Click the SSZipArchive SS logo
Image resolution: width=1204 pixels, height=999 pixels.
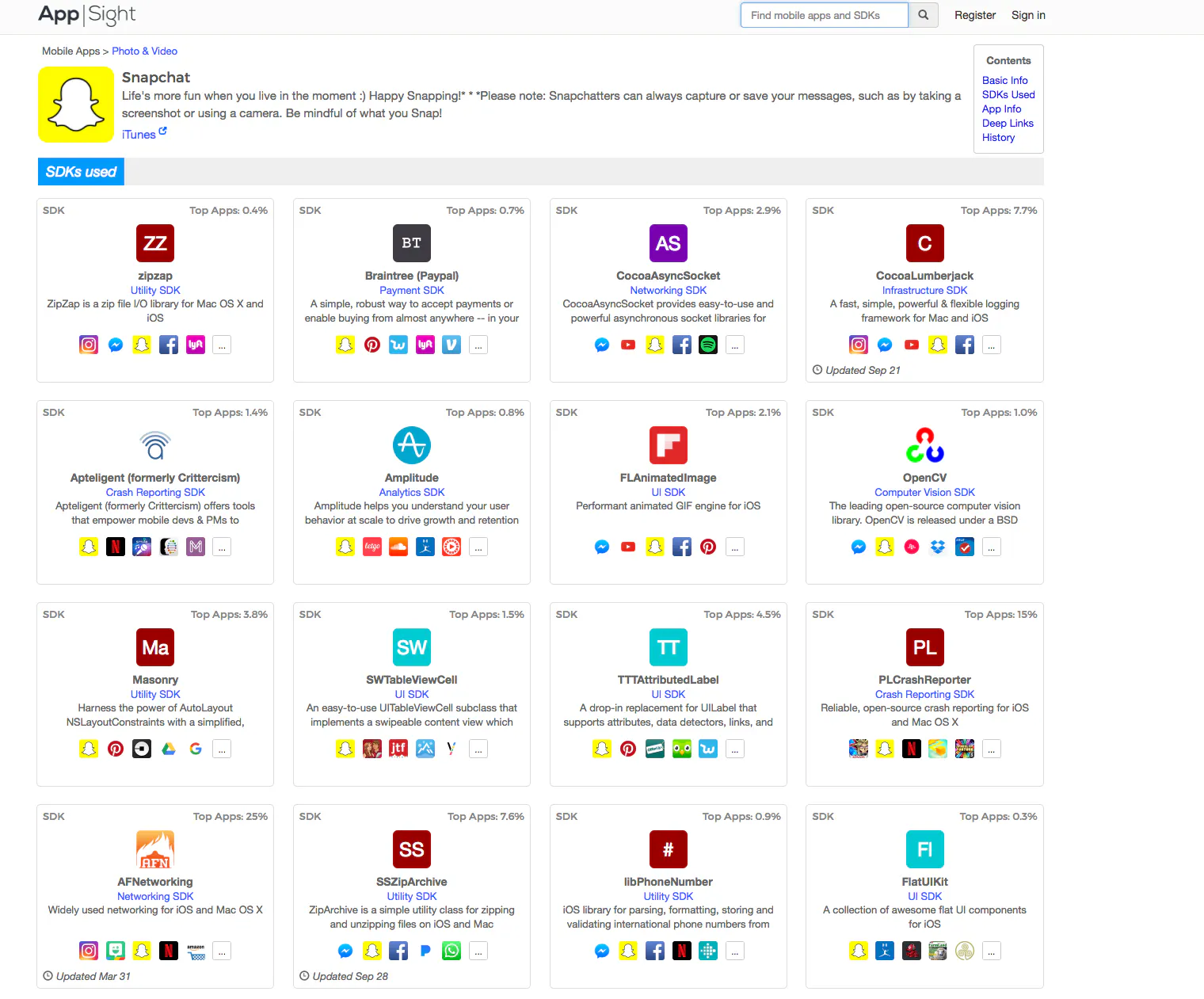(x=412, y=849)
